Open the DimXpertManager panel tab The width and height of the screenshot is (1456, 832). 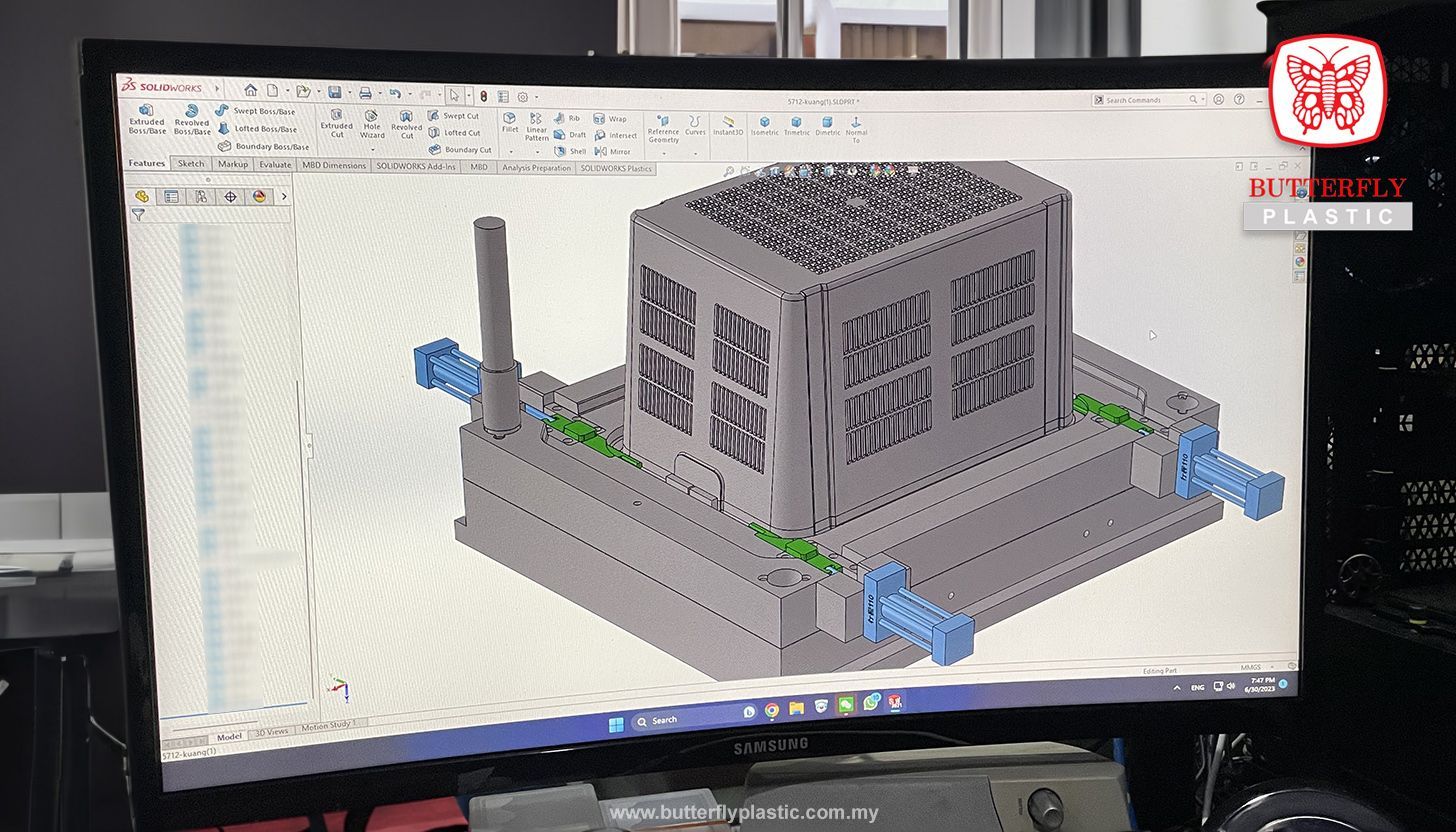pyautogui.click(x=230, y=196)
